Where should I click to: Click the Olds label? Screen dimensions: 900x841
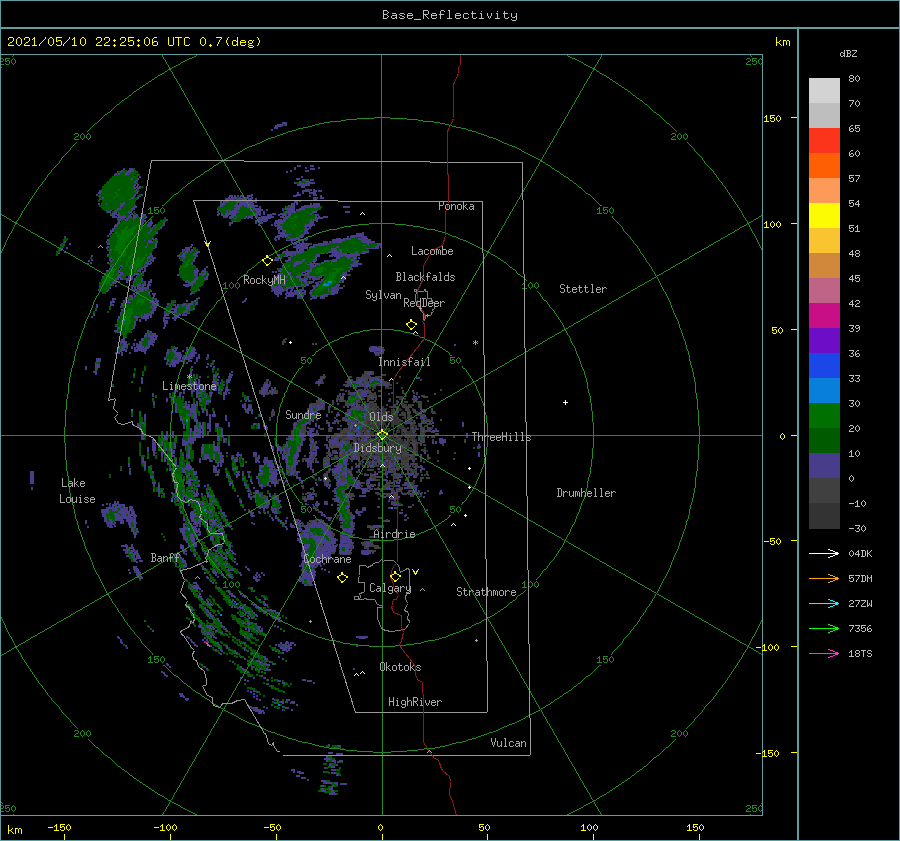[381, 416]
